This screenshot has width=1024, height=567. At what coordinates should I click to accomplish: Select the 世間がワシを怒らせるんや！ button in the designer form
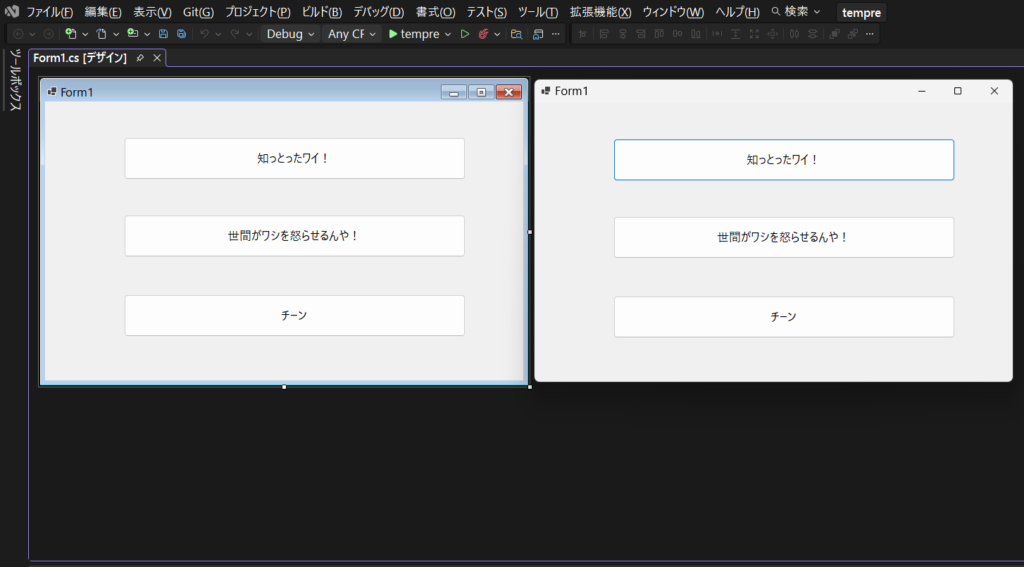tap(294, 236)
